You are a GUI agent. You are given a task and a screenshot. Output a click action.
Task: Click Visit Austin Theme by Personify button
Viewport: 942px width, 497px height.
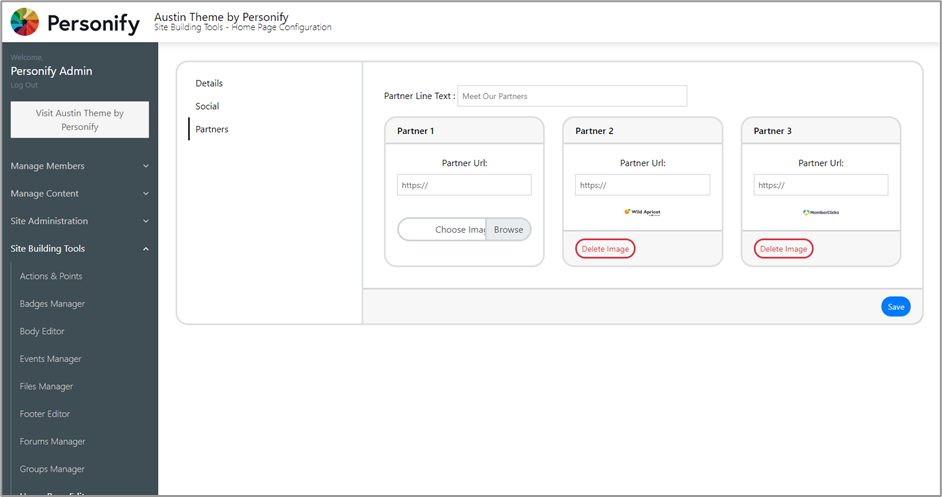[x=80, y=120]
